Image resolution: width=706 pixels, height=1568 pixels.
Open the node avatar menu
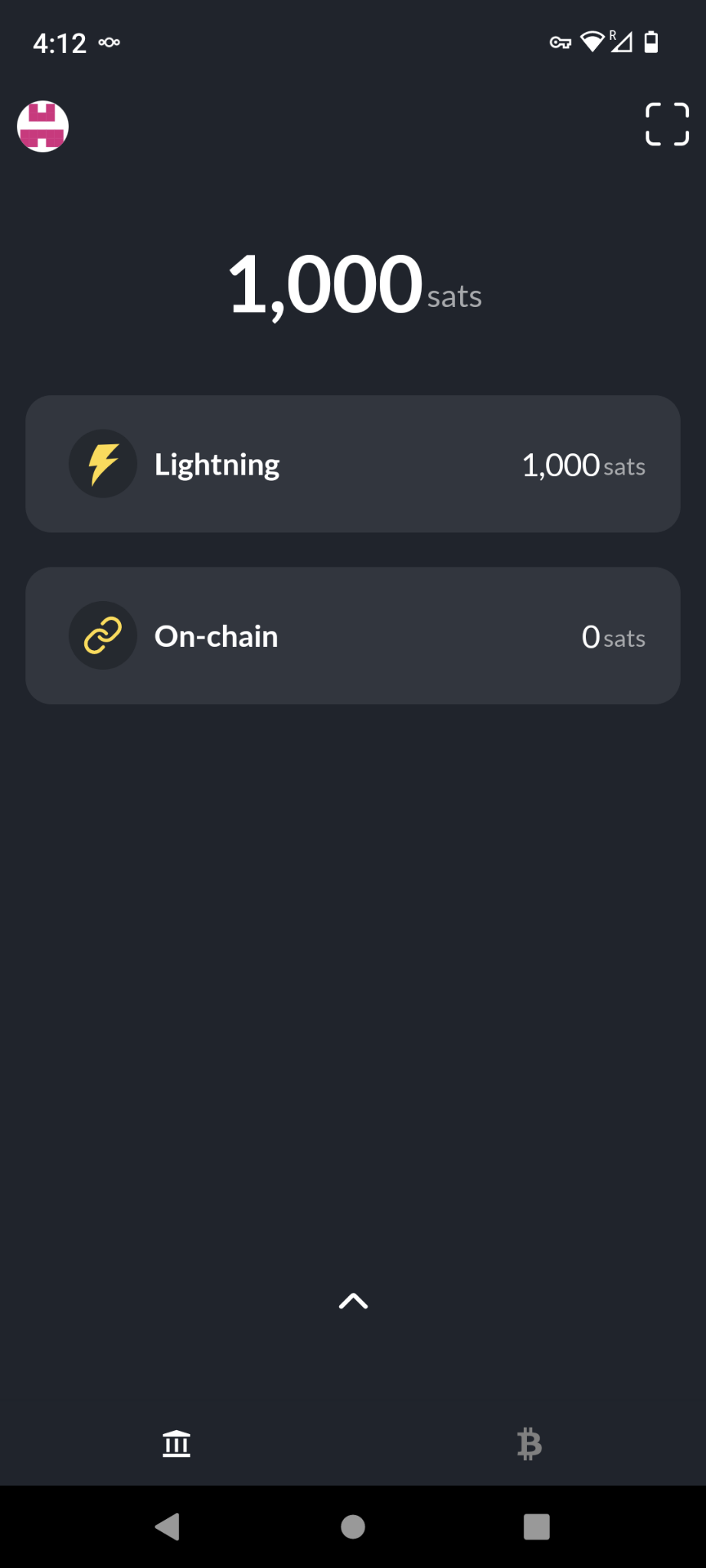(43, 126)
